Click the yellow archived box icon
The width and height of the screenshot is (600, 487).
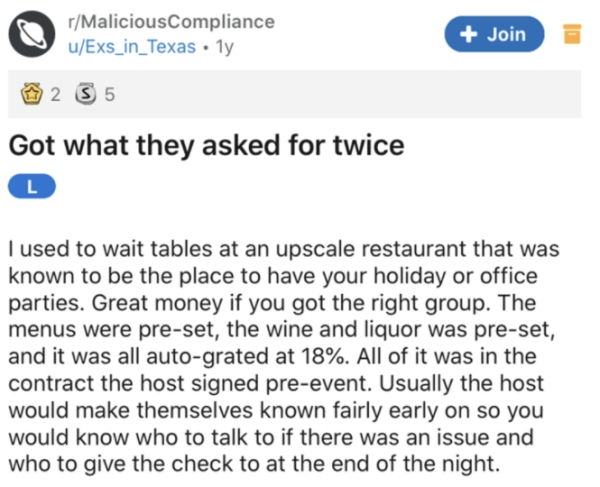pyautogui.click(x=572, y=35)
